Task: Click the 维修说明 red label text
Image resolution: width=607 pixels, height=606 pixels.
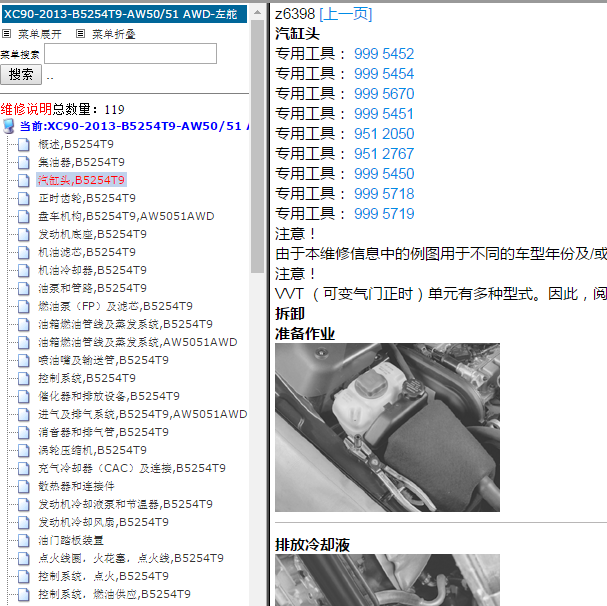Action: pos(26,109)
